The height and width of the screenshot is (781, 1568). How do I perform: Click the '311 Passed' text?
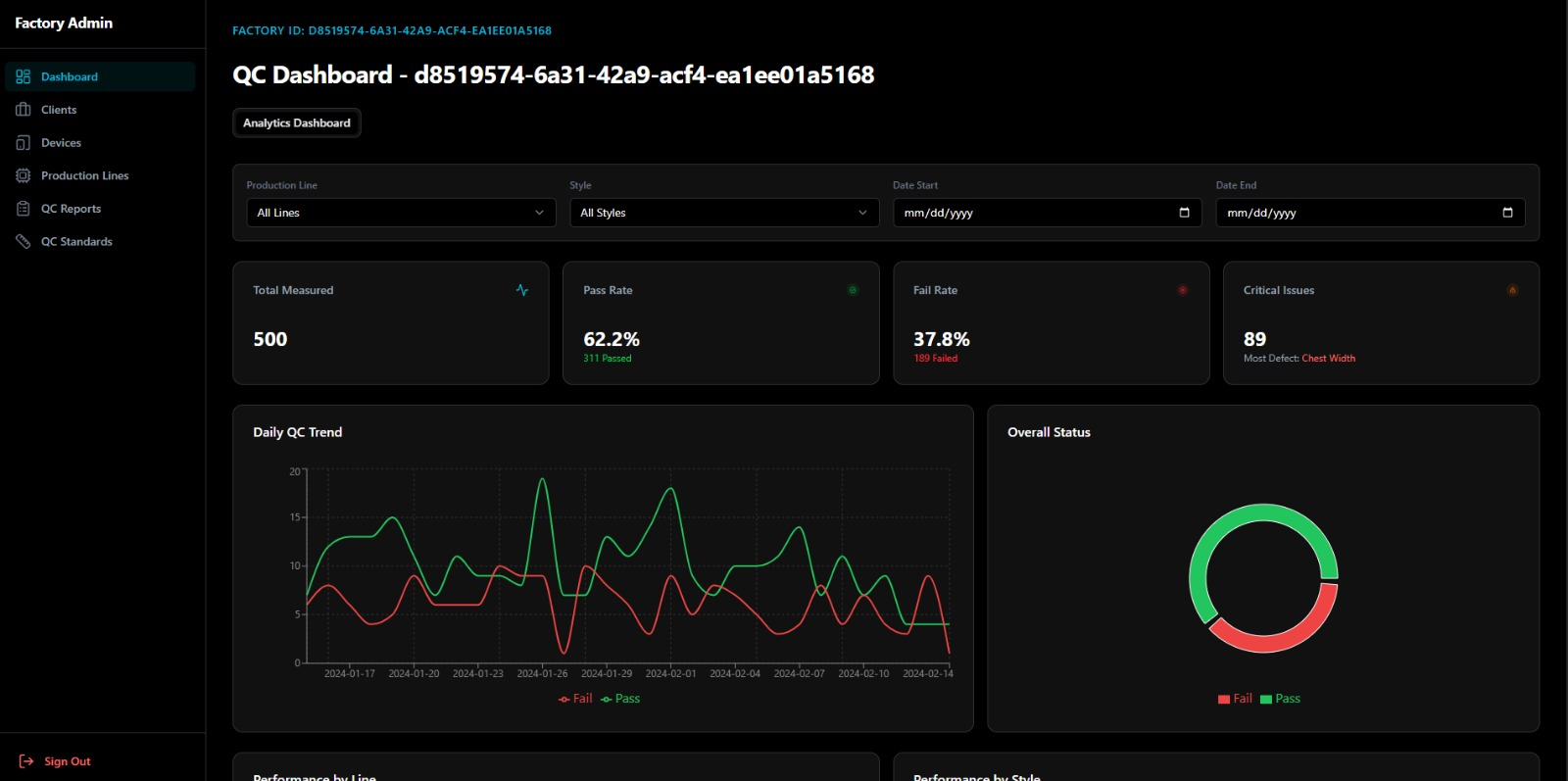tap(608, 359)
